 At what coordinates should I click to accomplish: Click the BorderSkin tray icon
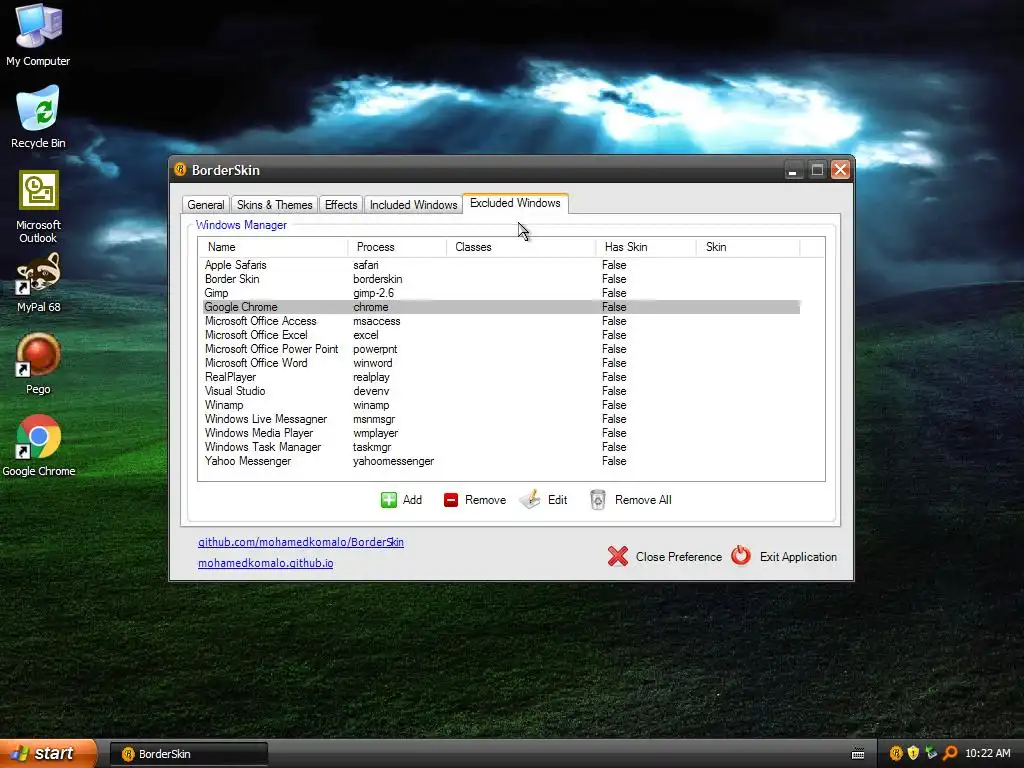tap(896, 754)
